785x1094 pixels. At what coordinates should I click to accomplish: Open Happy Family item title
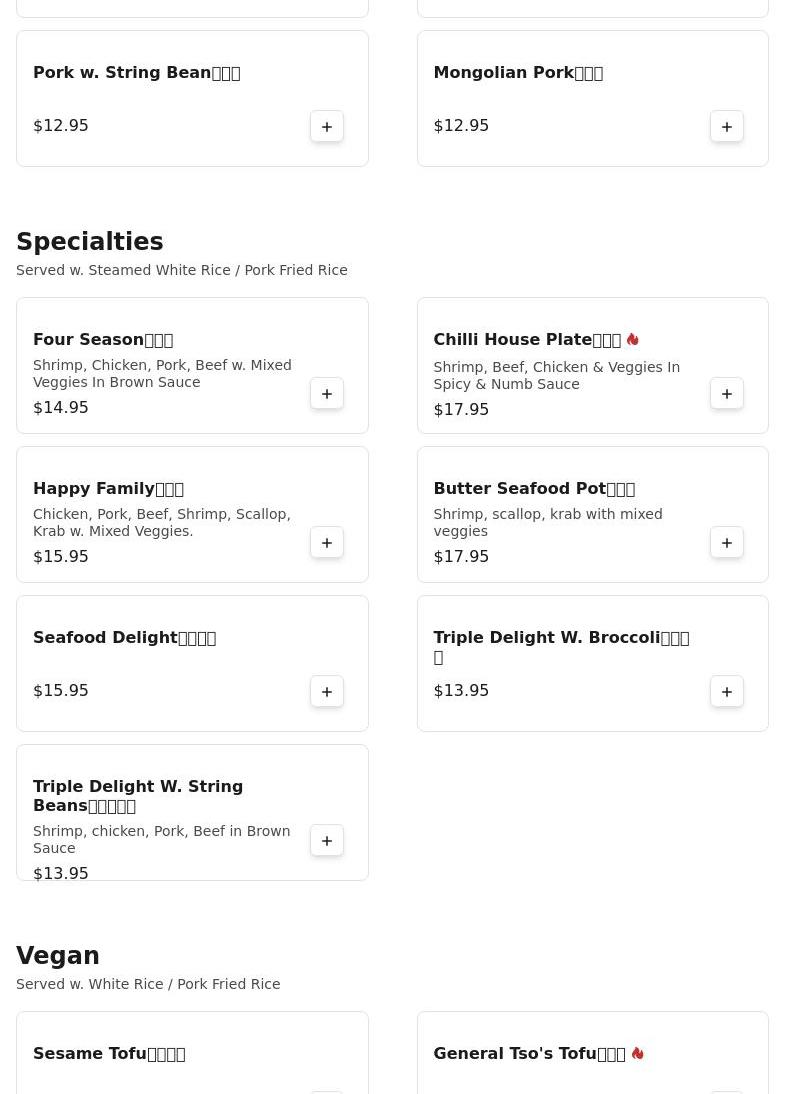click(108, 489)
